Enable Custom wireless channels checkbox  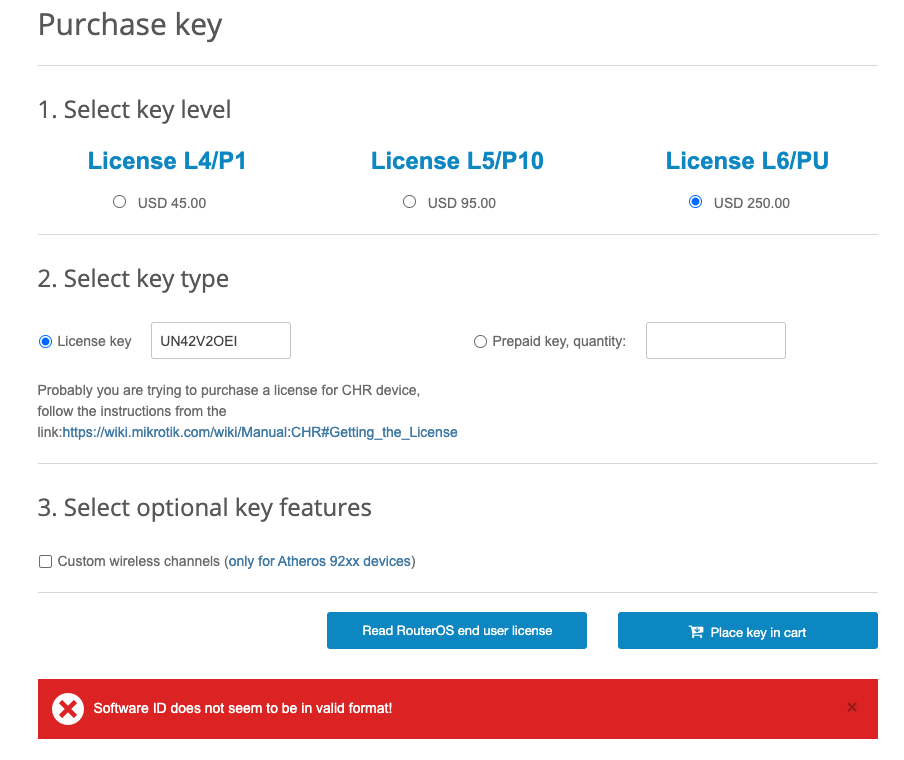click(45, 562)
